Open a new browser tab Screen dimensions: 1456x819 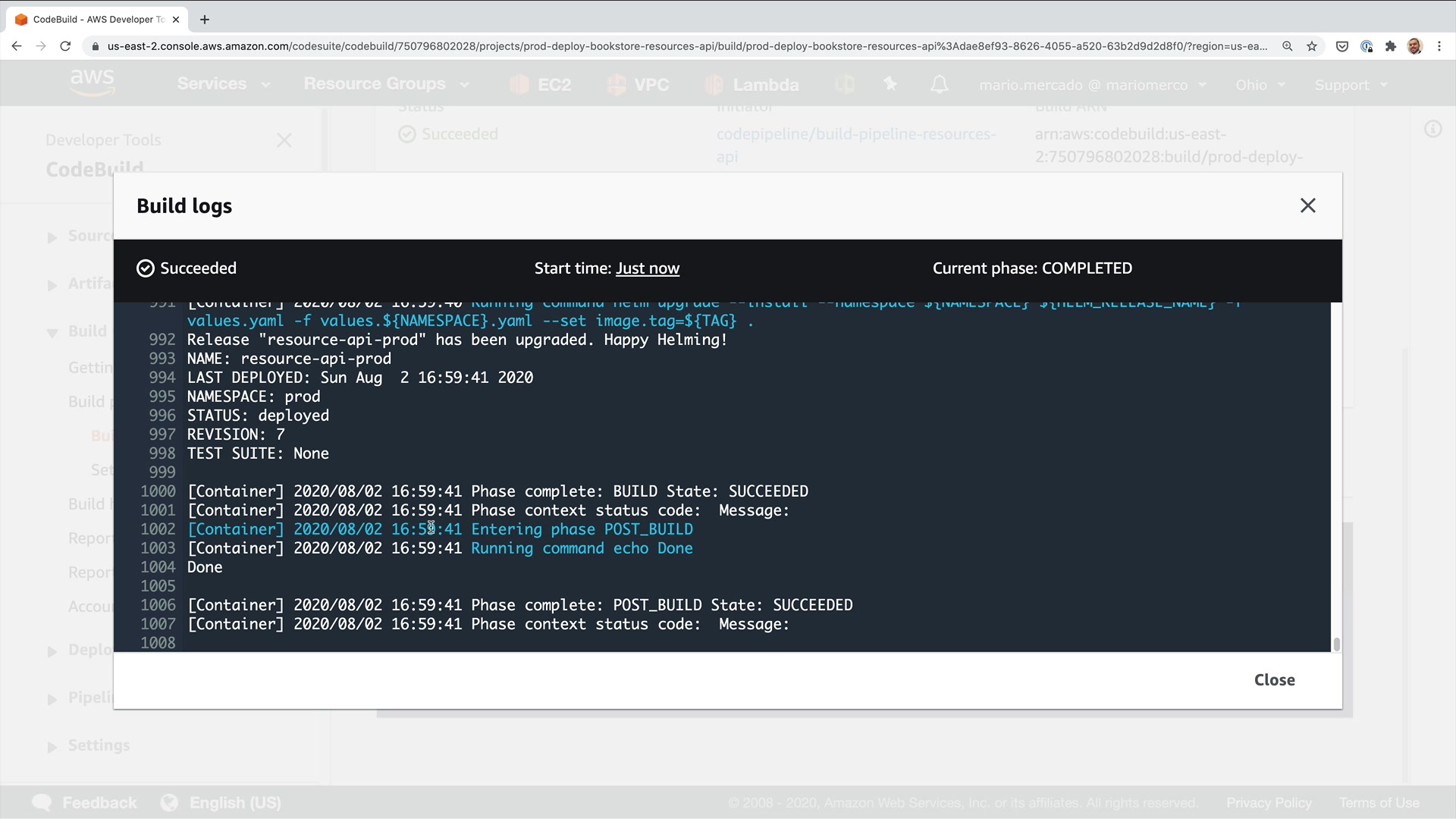point(205,20)
